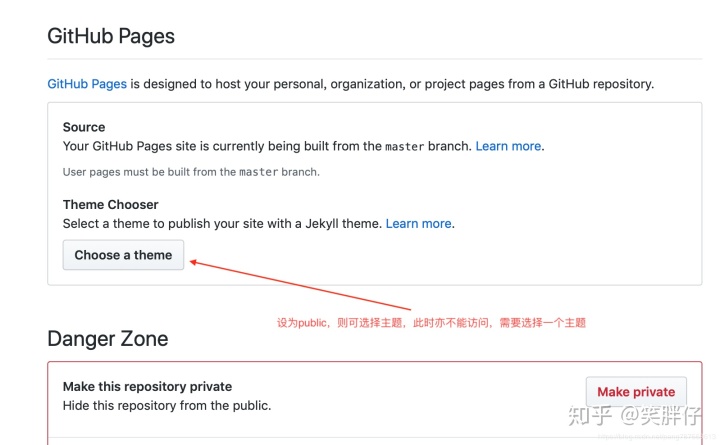Click the 'Make this repository private' label
The image size is (720, 445).
pyautogui.click(x=147, y=387)
